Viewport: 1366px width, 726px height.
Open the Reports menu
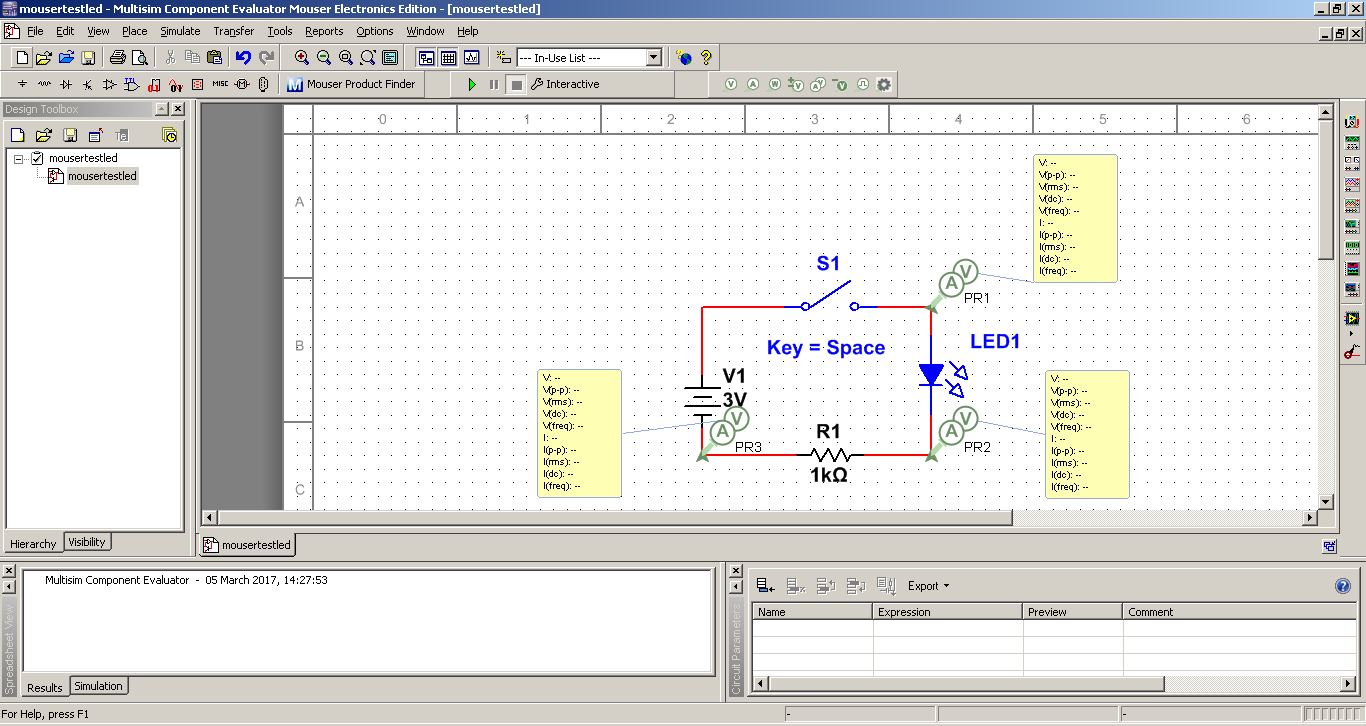tap(324, 31)
